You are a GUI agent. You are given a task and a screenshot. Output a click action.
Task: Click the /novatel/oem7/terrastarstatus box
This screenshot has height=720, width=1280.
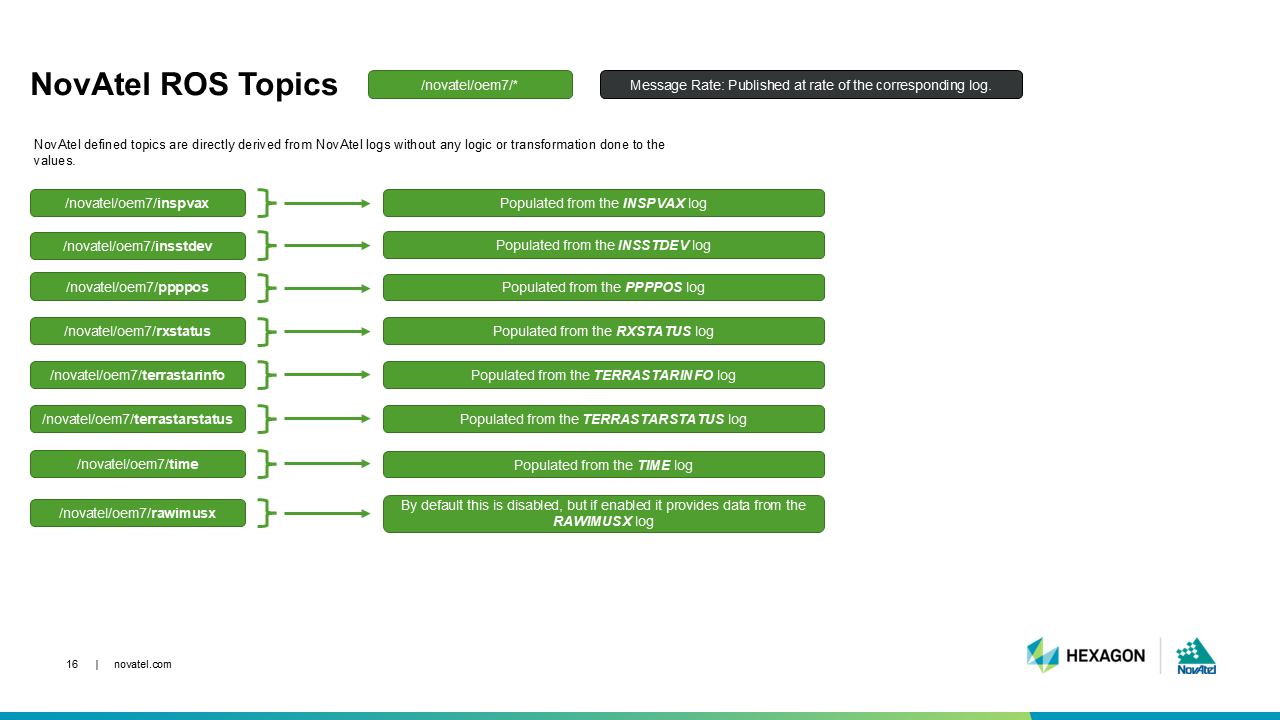[x=138, y=419]
